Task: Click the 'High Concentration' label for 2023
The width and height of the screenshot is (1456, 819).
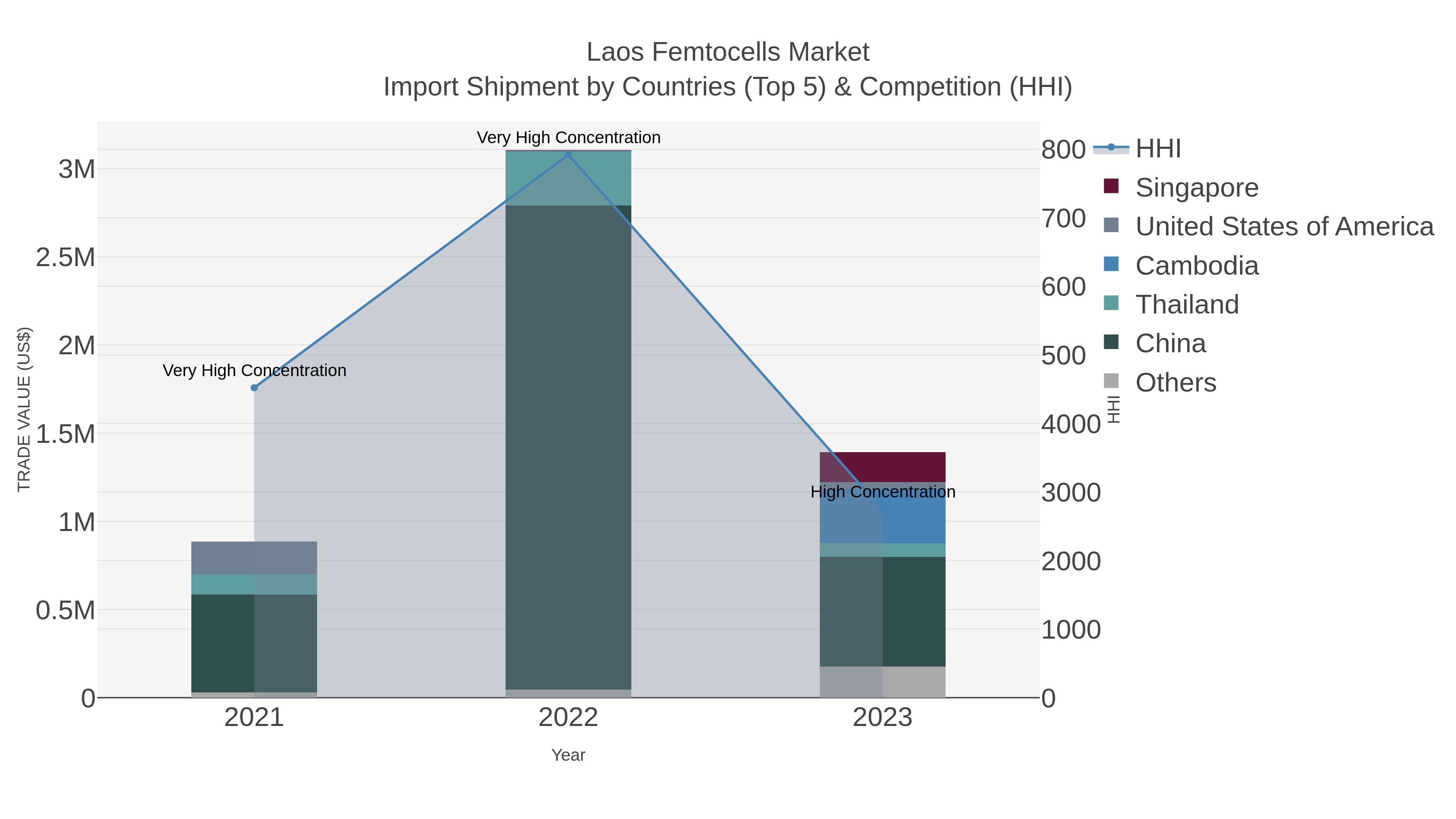Action: pos(883,492)
